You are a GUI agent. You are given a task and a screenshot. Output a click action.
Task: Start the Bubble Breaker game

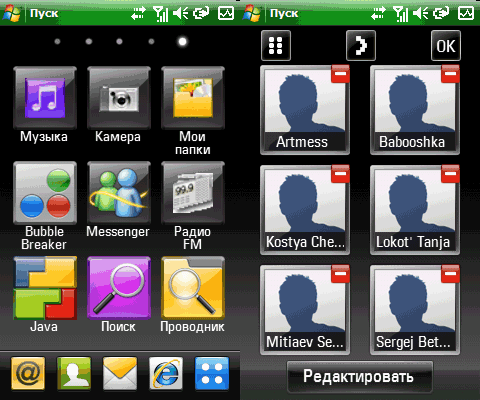pyautogui.click(x=45, y=193)
